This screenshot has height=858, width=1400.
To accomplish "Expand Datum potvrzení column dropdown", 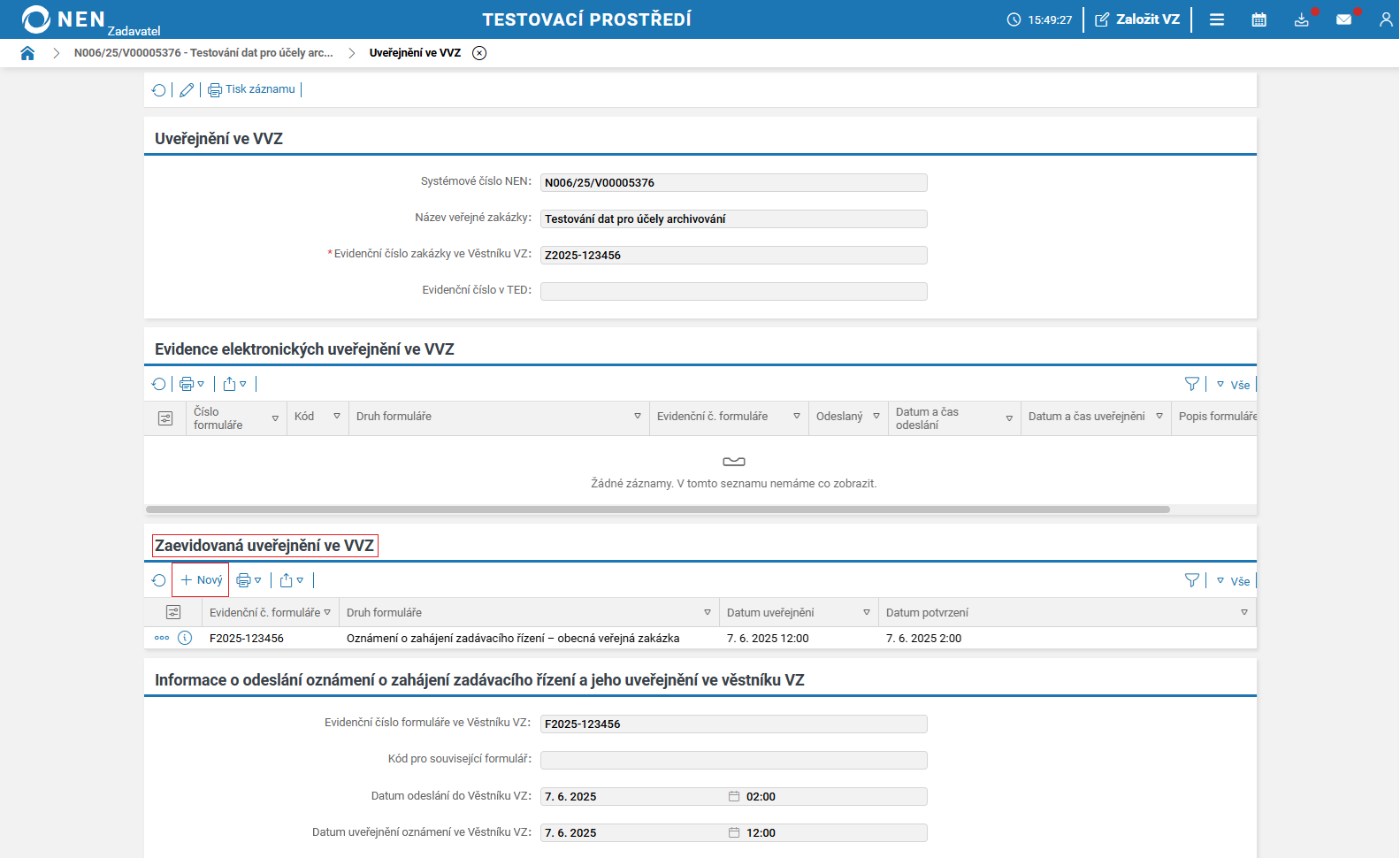I will (1243, 613).
